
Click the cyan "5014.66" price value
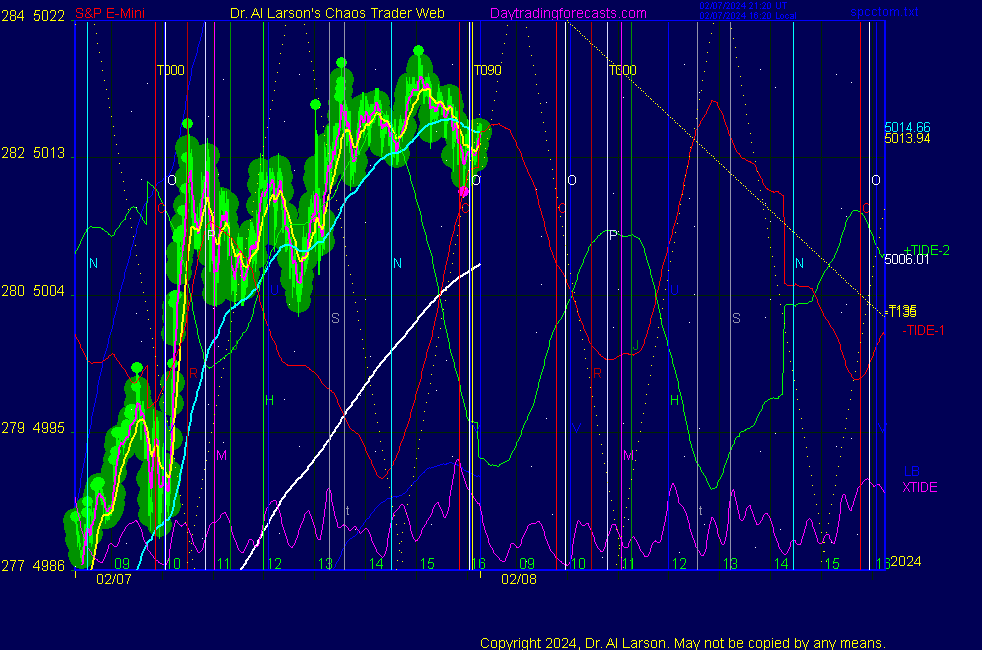907,127
